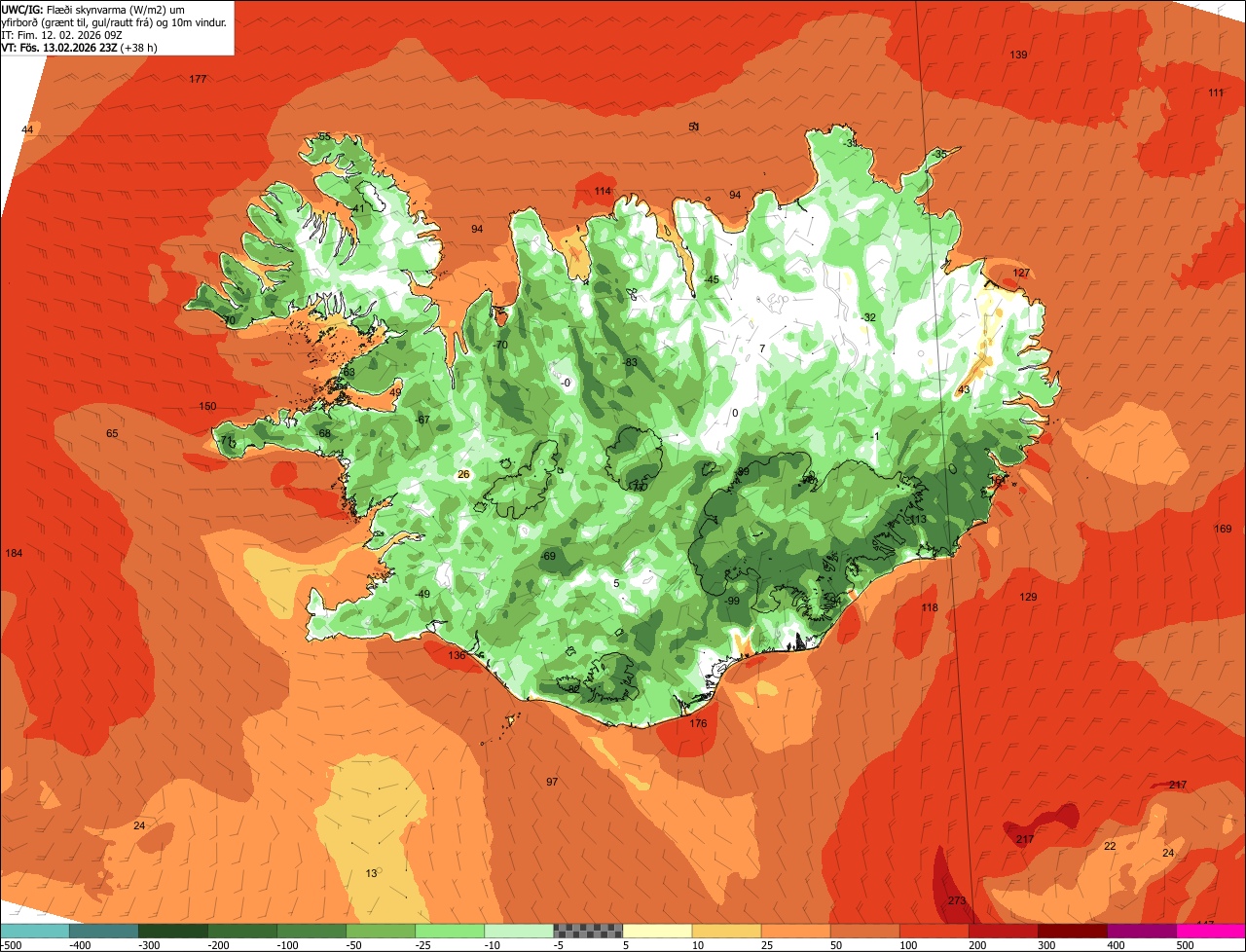Click the map value -41 in the Westfjords

tap(356, 208)
